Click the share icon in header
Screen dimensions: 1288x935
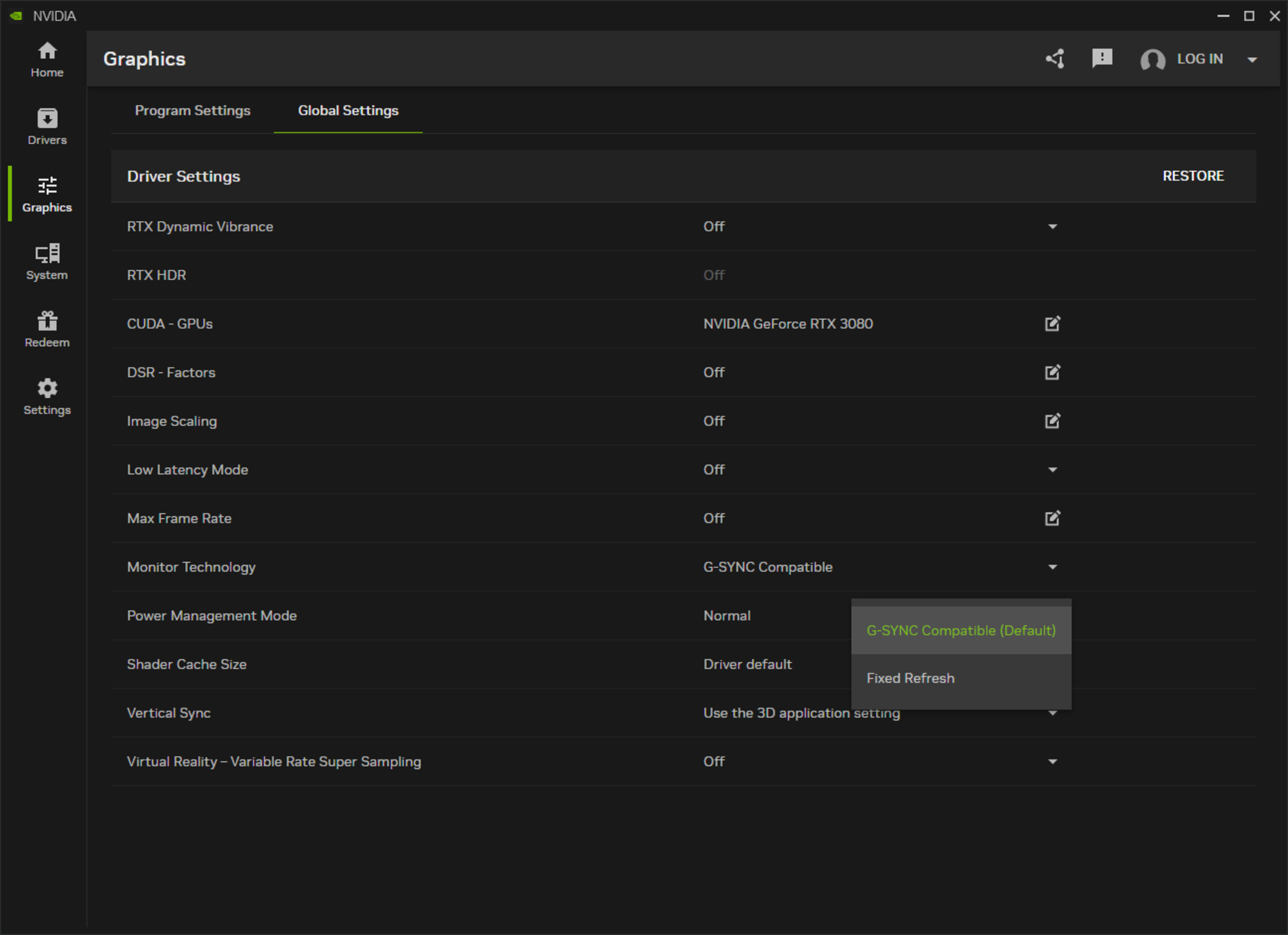point(1055,58)
